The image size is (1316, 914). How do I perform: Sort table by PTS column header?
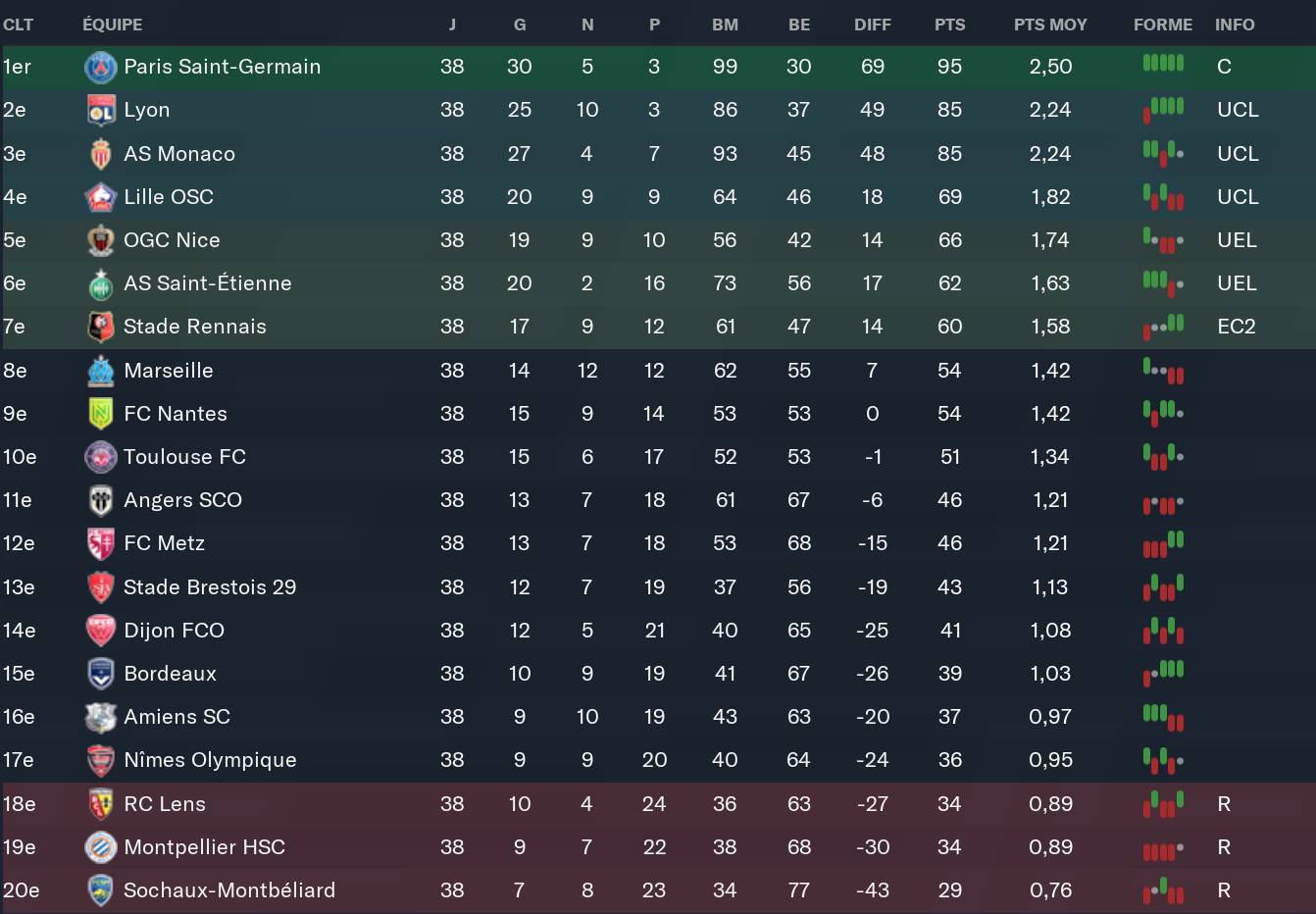[949, 25]
